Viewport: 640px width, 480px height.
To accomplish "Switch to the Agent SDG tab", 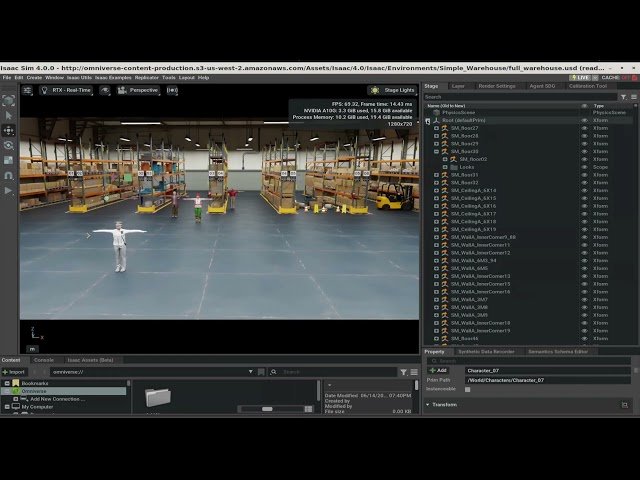I will click(542, 86).
